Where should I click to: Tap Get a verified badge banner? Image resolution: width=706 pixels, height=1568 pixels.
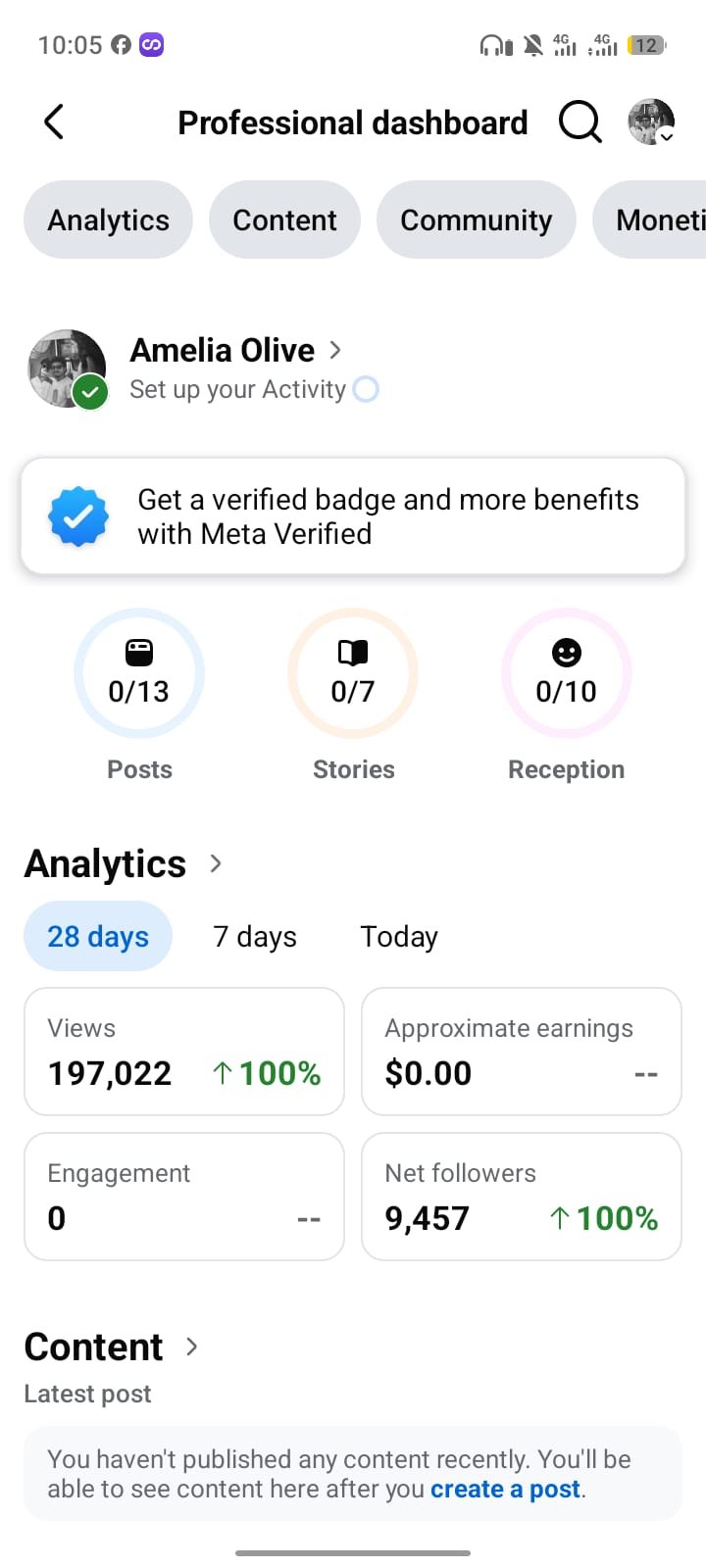353,516
